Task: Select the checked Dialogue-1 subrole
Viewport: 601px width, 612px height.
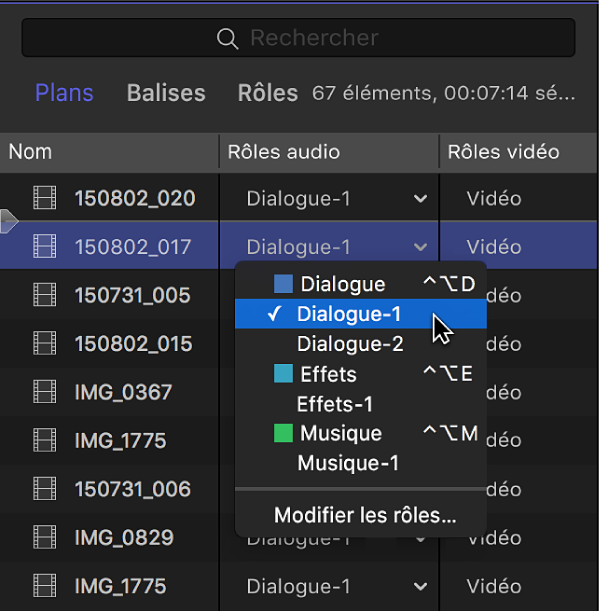Action: pyautogui.click(x=349, y=314)
